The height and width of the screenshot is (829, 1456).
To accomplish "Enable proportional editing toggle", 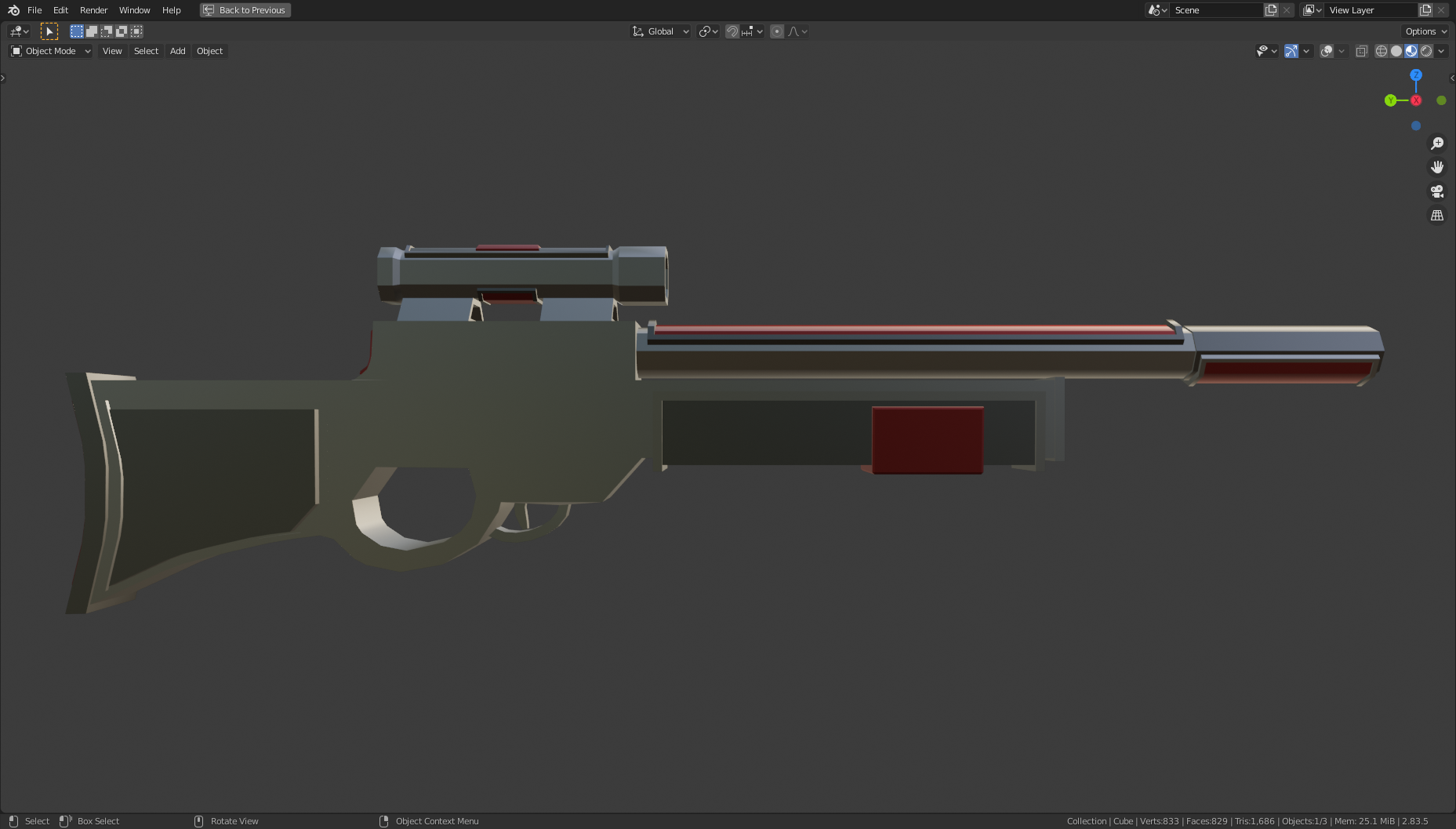I will [776, 31].
